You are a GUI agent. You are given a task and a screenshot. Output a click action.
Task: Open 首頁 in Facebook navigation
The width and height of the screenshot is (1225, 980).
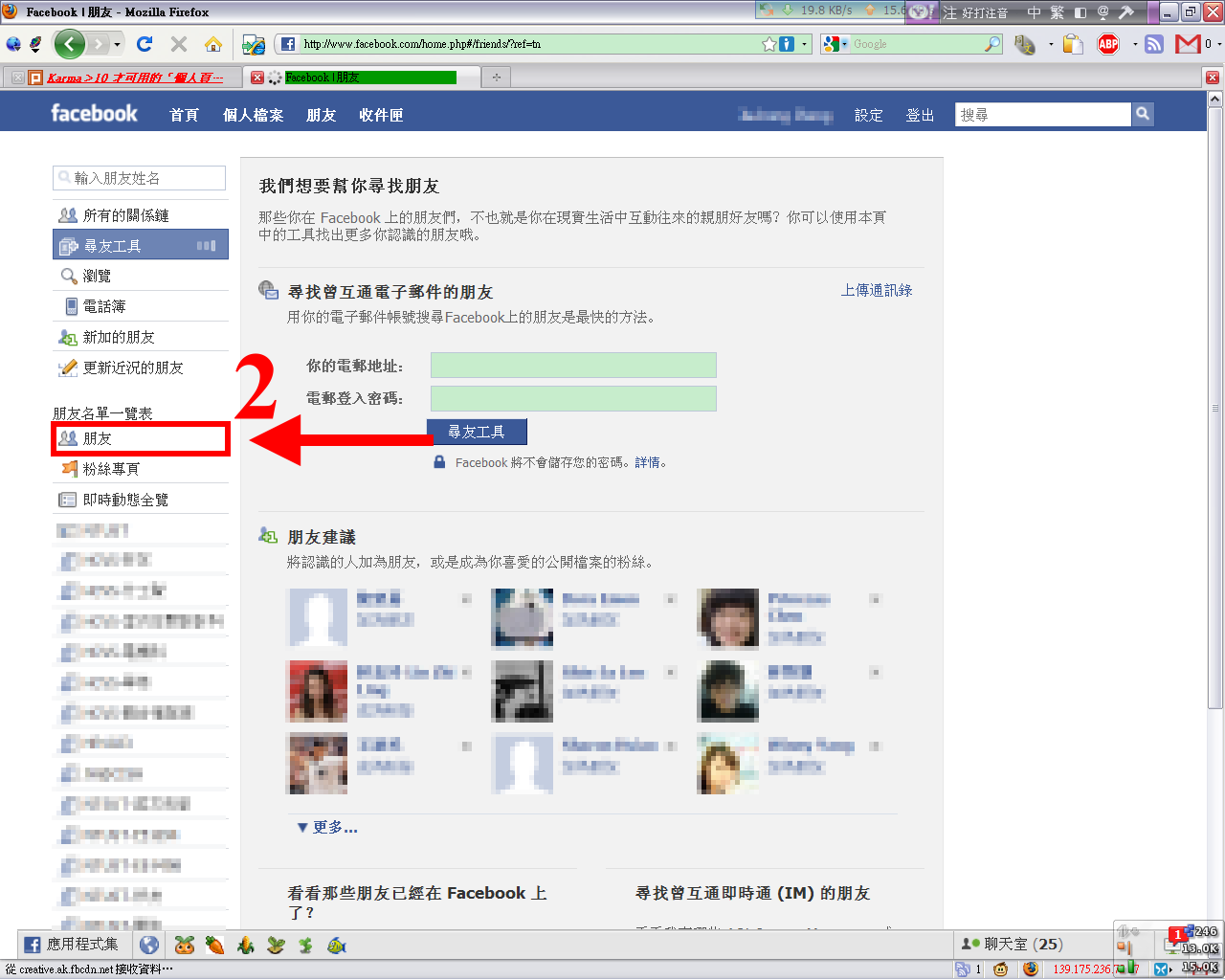coord(184,115)
